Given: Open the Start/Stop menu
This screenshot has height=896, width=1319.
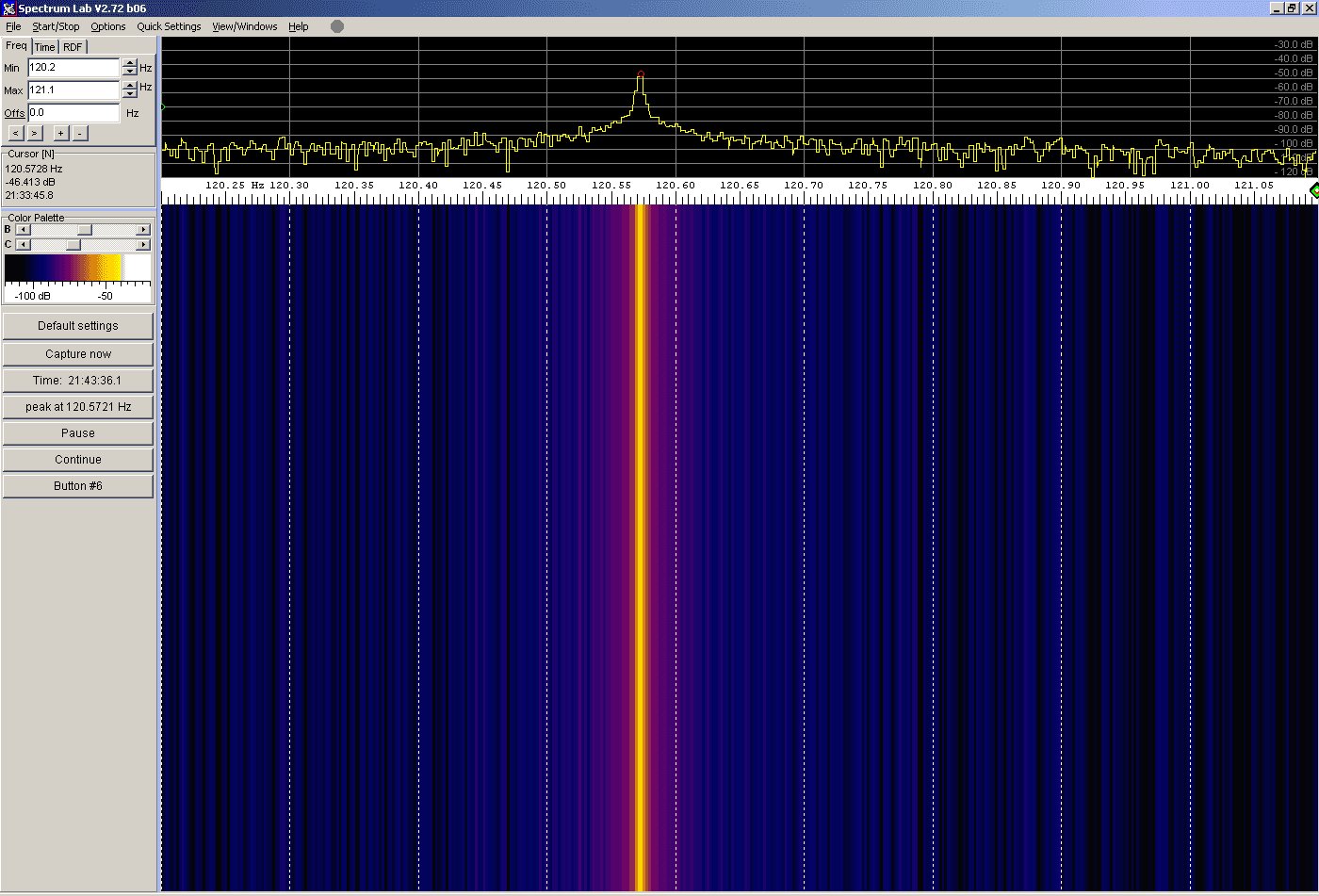Looking at the screenshot, I should pos(56,26).
